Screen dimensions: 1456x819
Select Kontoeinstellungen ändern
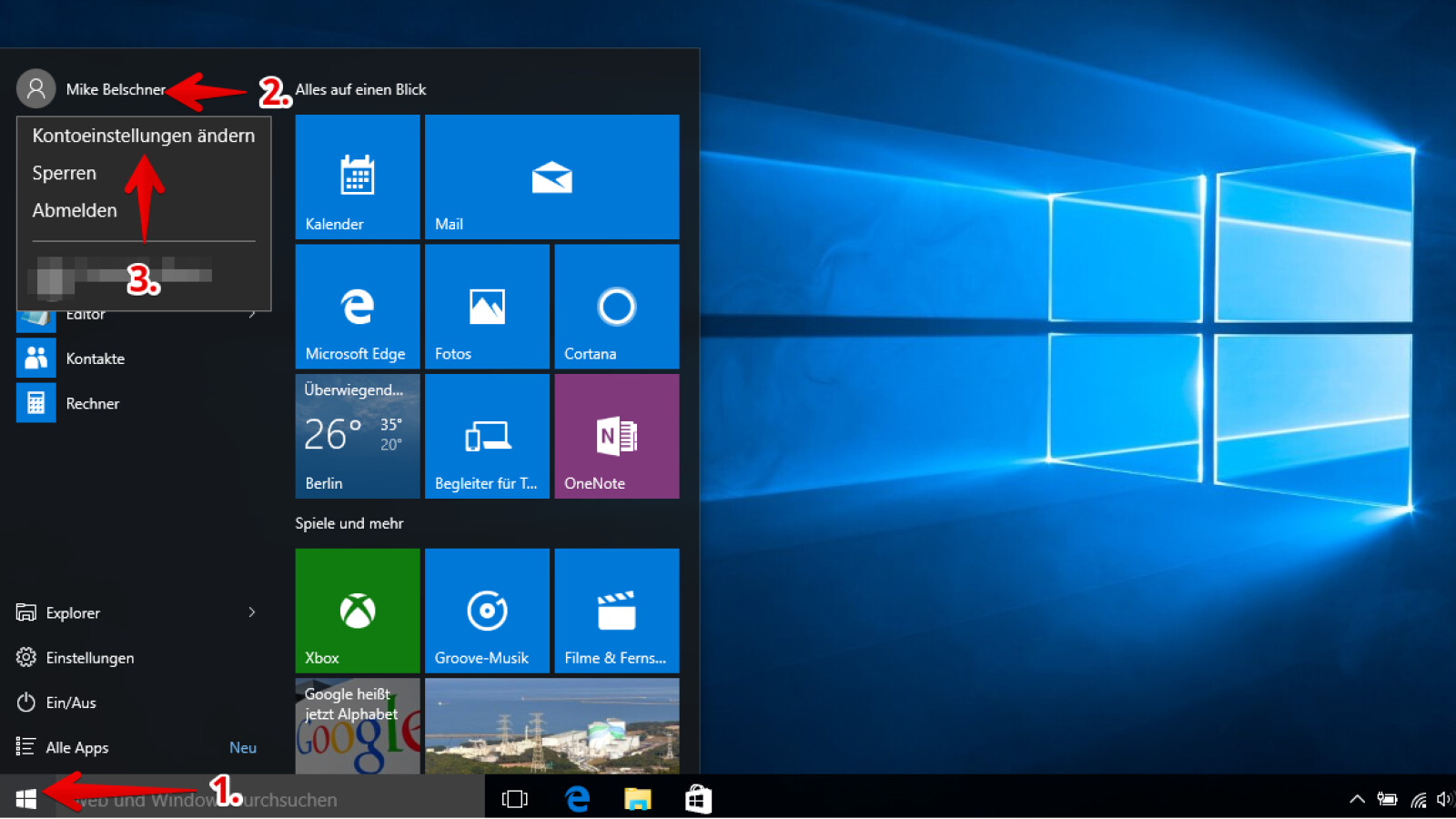point(144,136)
